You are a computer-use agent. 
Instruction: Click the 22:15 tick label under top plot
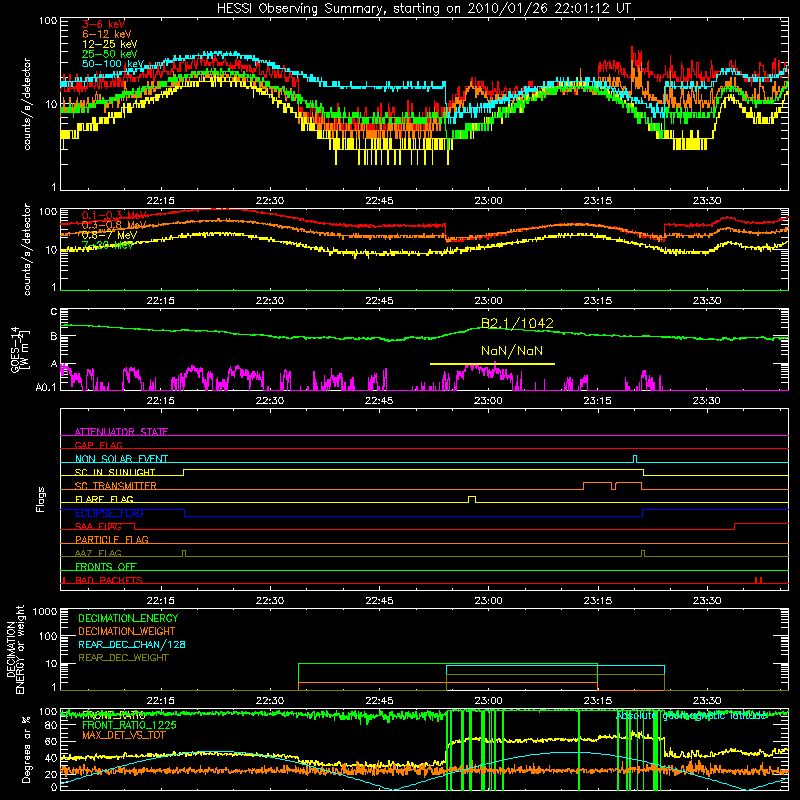160,201
